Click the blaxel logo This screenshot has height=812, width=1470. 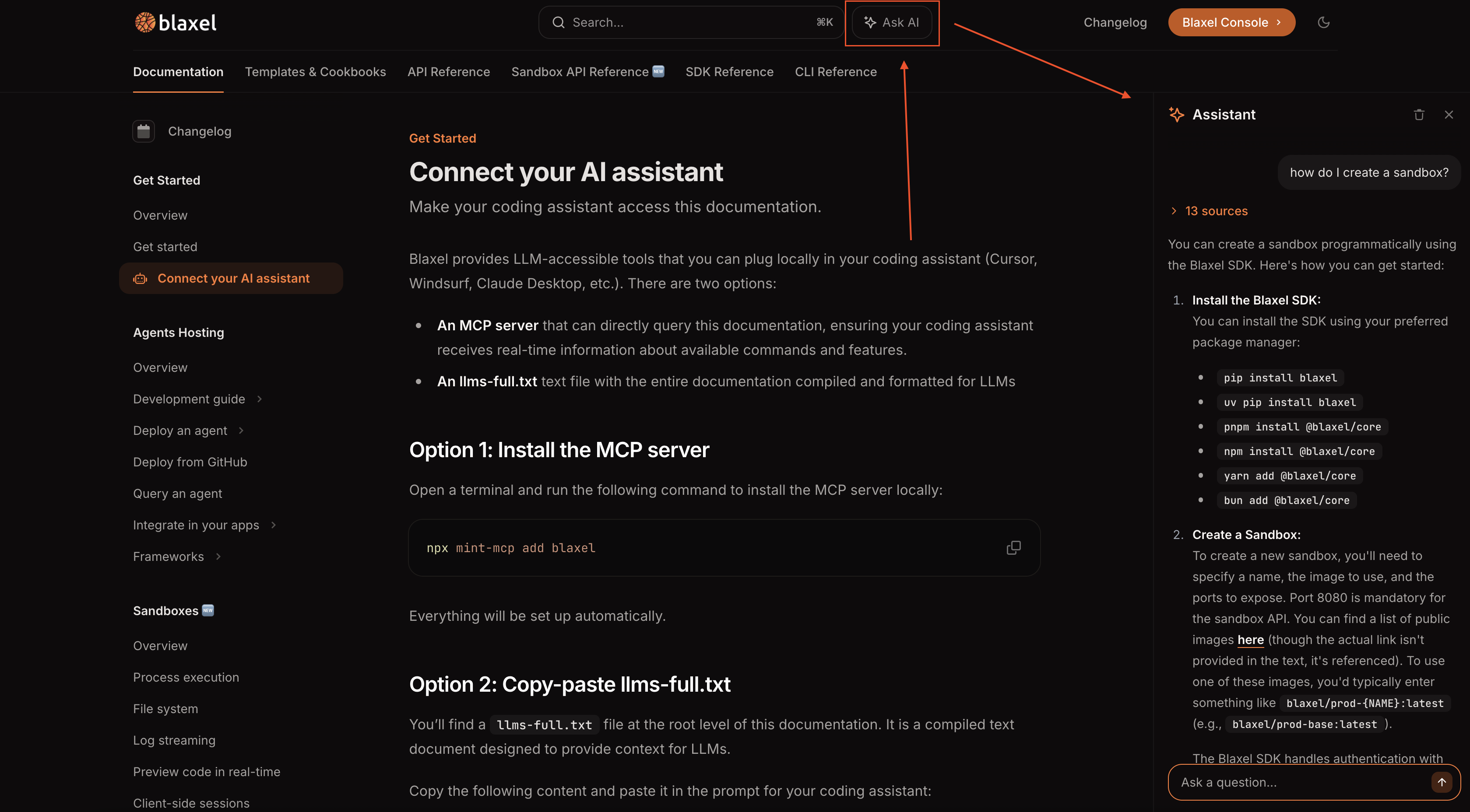coord(175,22)
